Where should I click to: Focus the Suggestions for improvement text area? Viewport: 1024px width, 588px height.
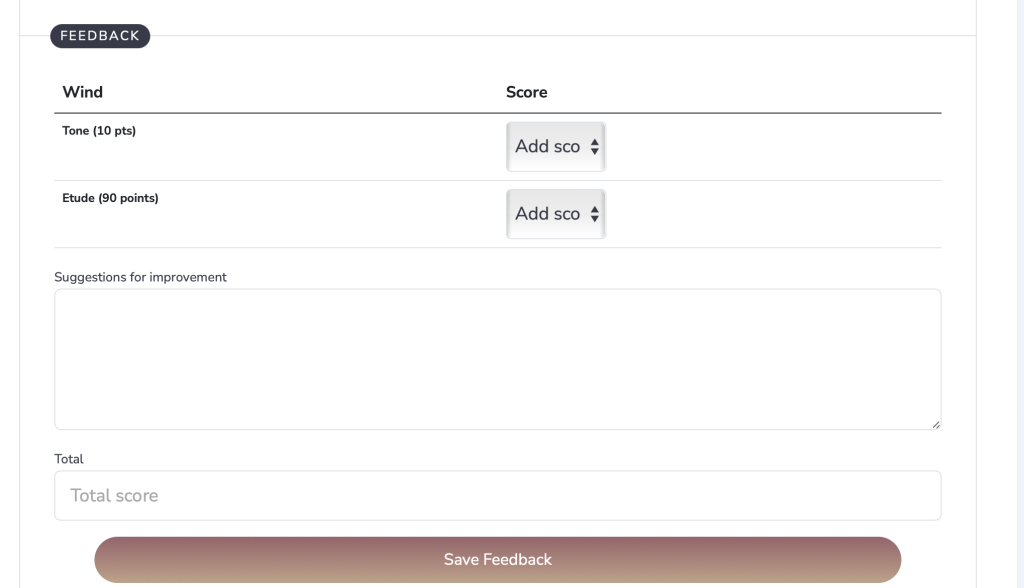pos(498,359)
